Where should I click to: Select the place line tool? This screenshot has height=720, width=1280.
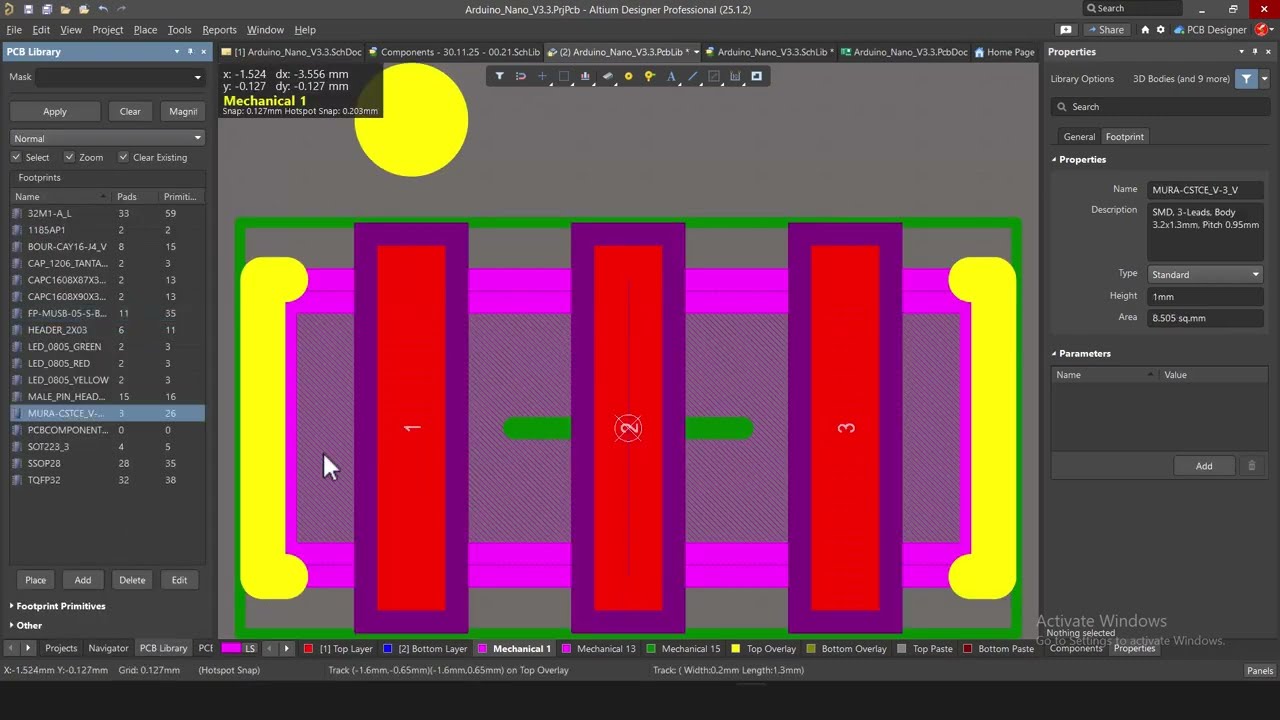tap(692, 76)
